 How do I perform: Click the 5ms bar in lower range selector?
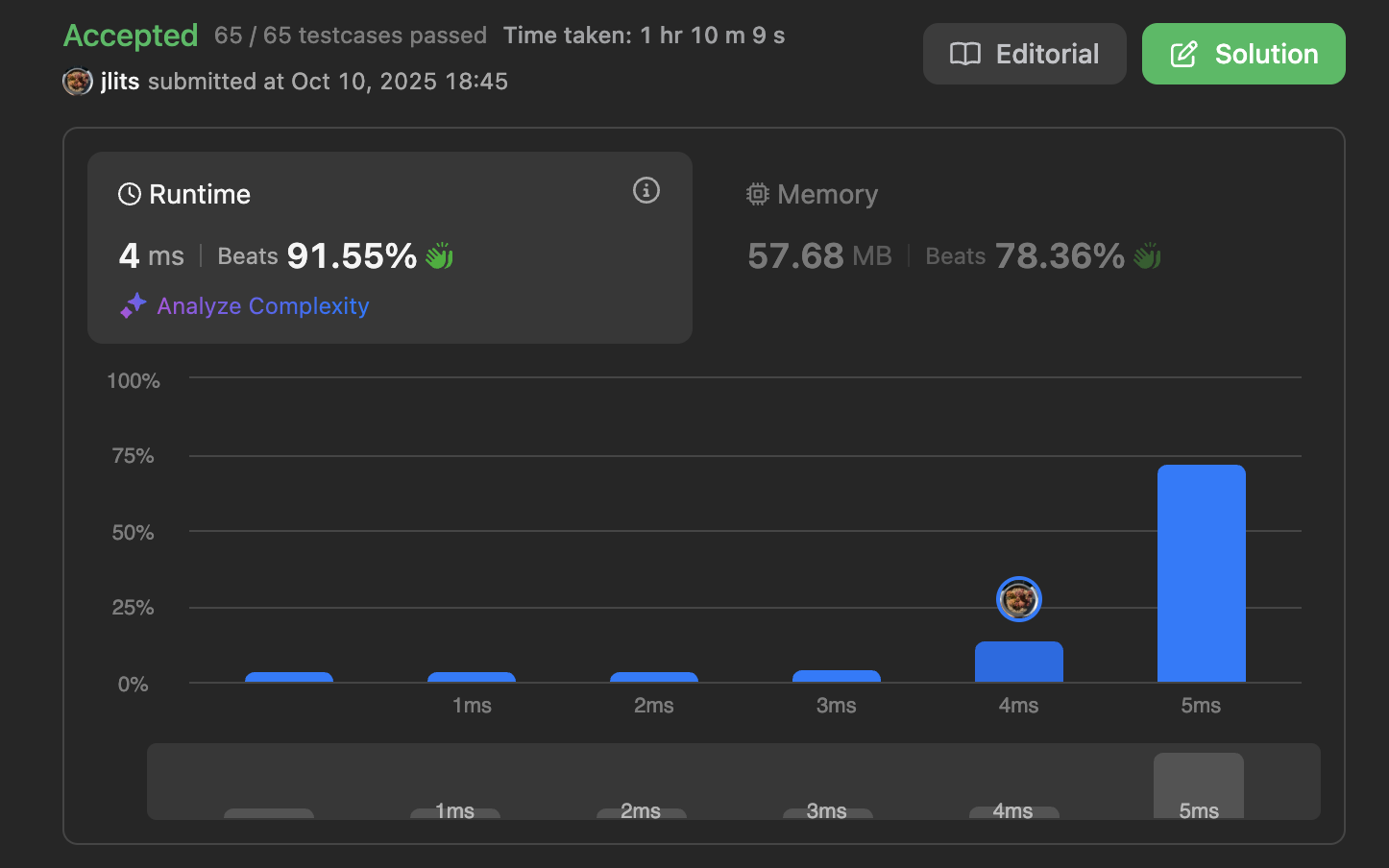(x=1199, y=785)
